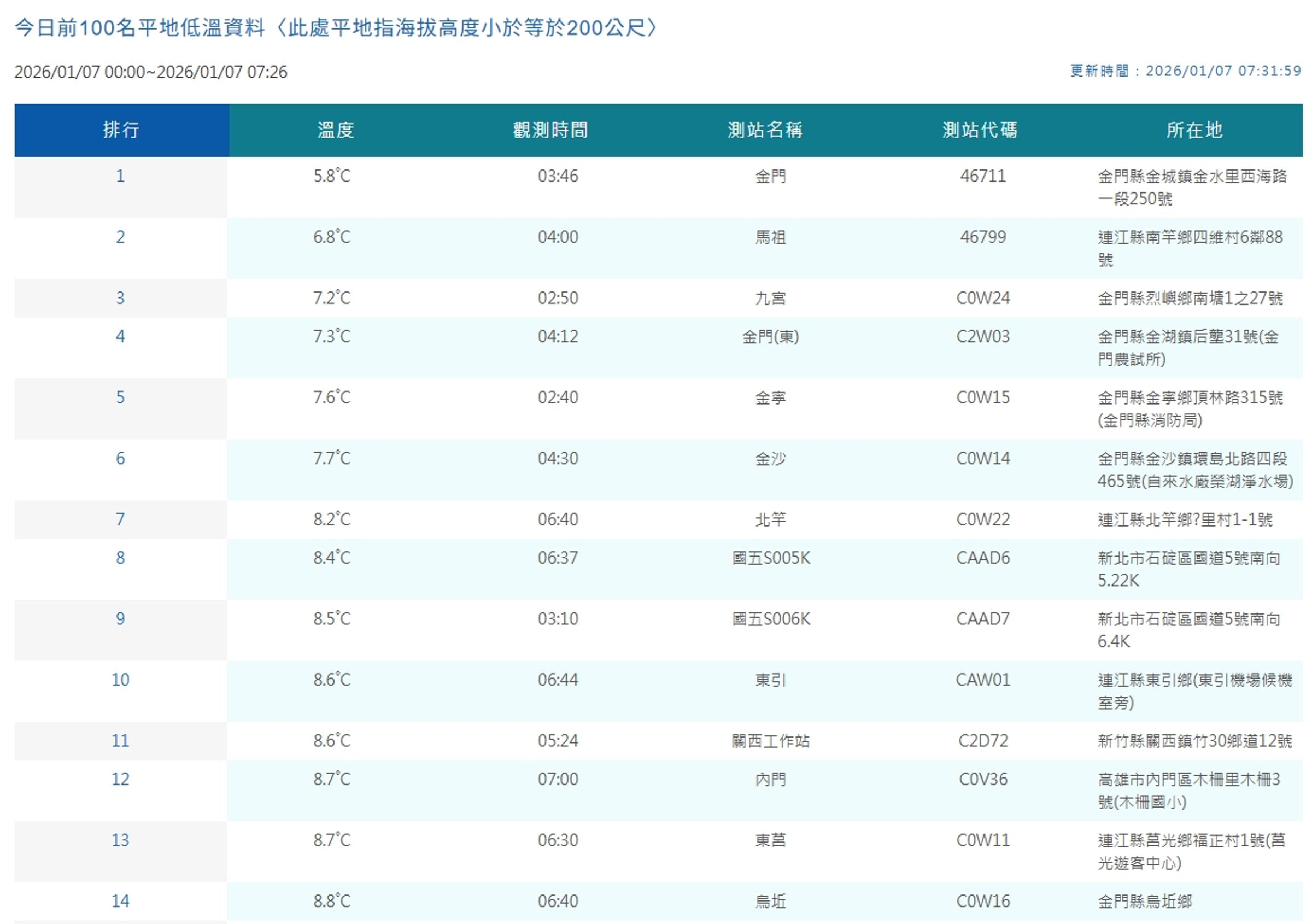Click station code 46799
The height and width of the screenshot is (924, 1312).
983,237
